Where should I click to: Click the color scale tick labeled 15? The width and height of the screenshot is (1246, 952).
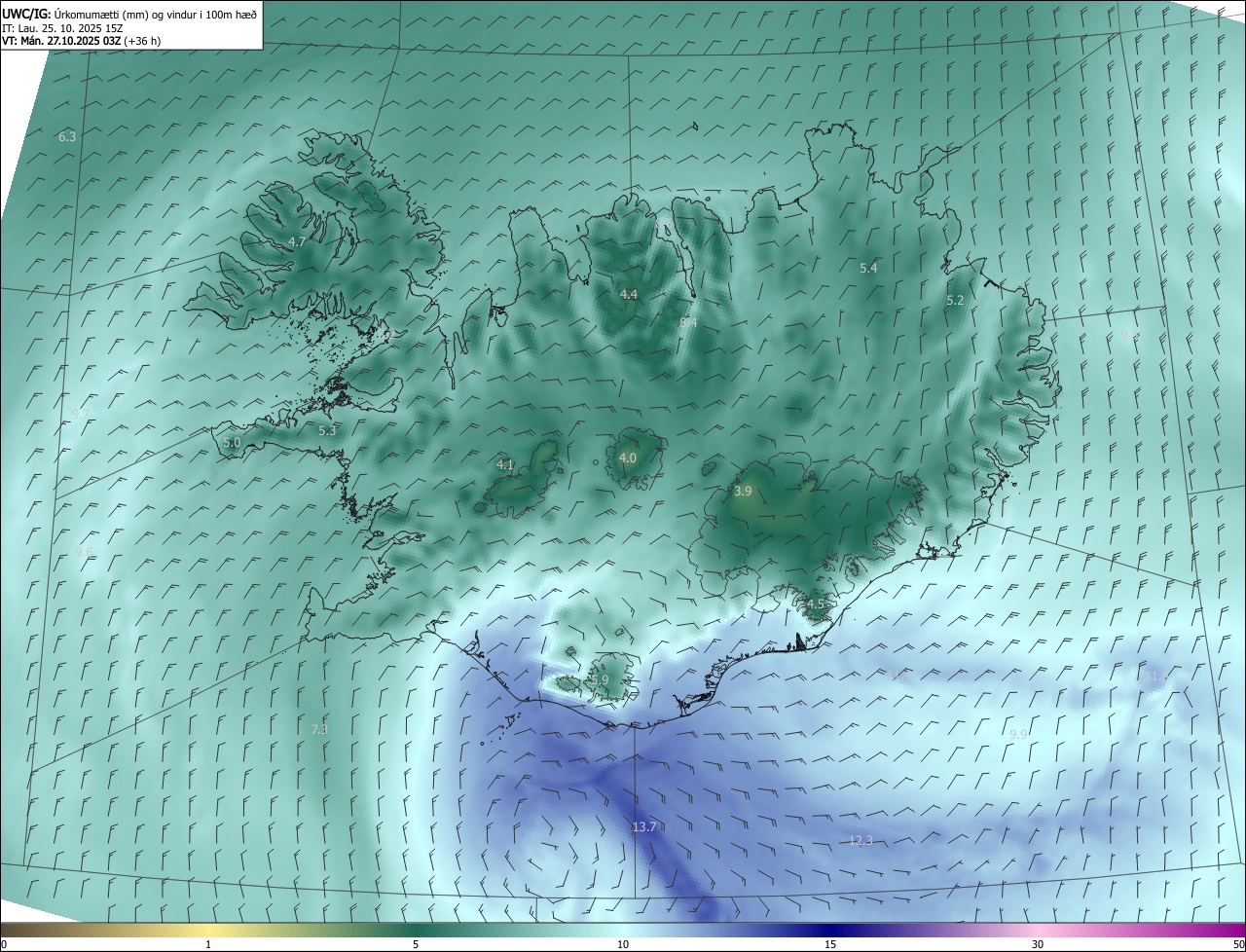[830, 944]
